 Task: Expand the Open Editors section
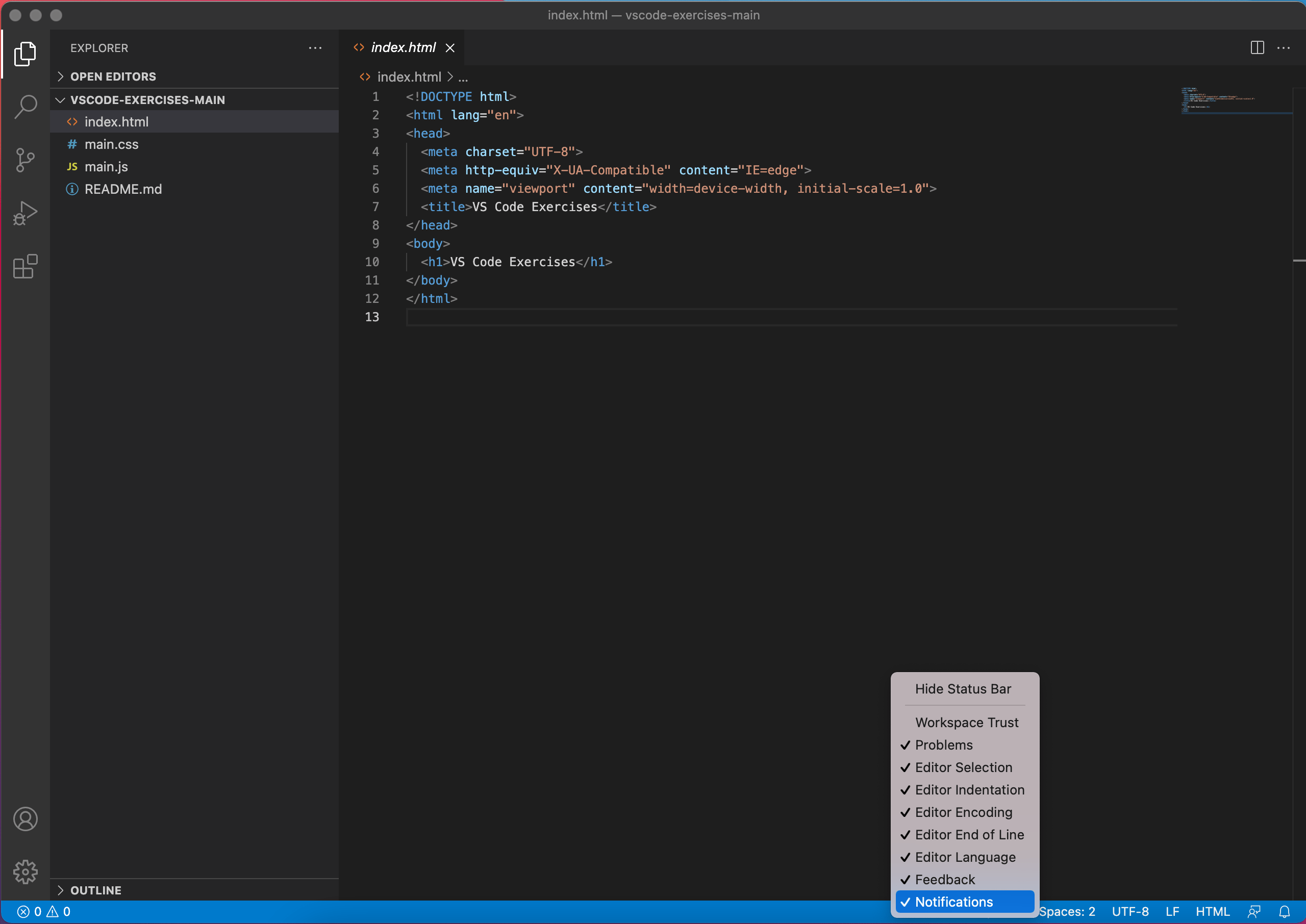click(113, 76)
